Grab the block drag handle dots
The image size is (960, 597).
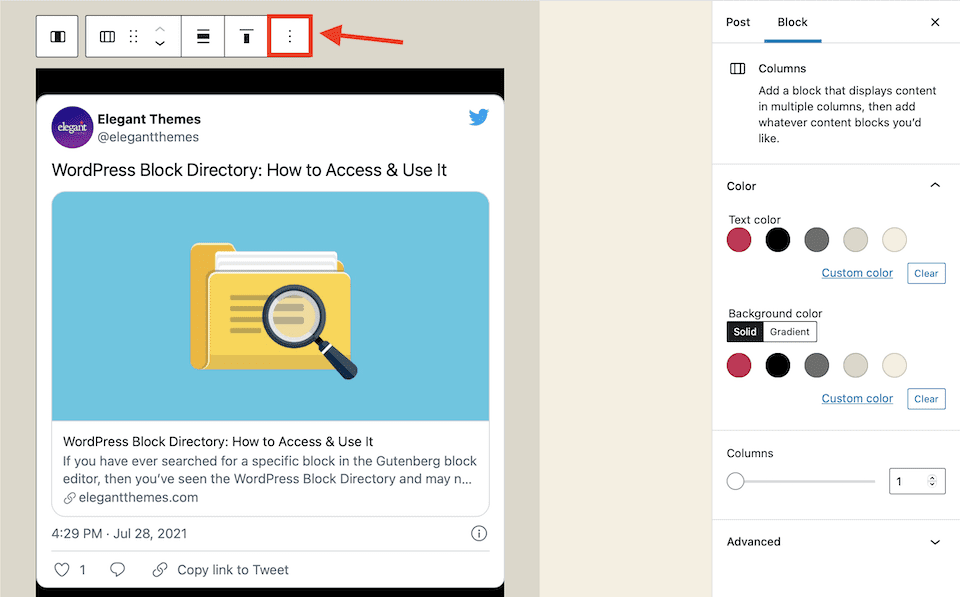tap(133, 36)
